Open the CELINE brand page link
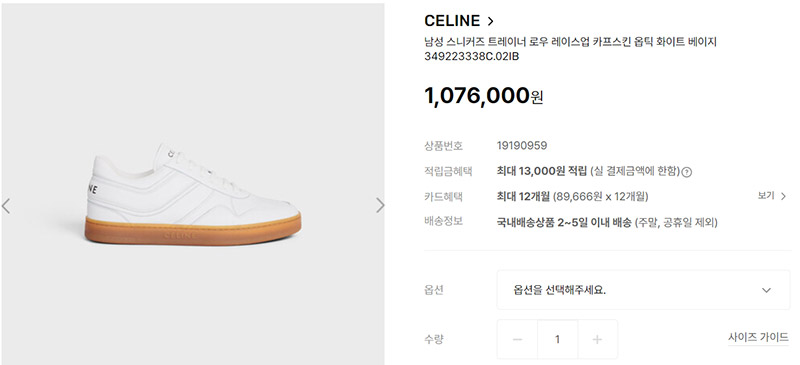Viewport: 800px width, 365px height. (452, 21)
